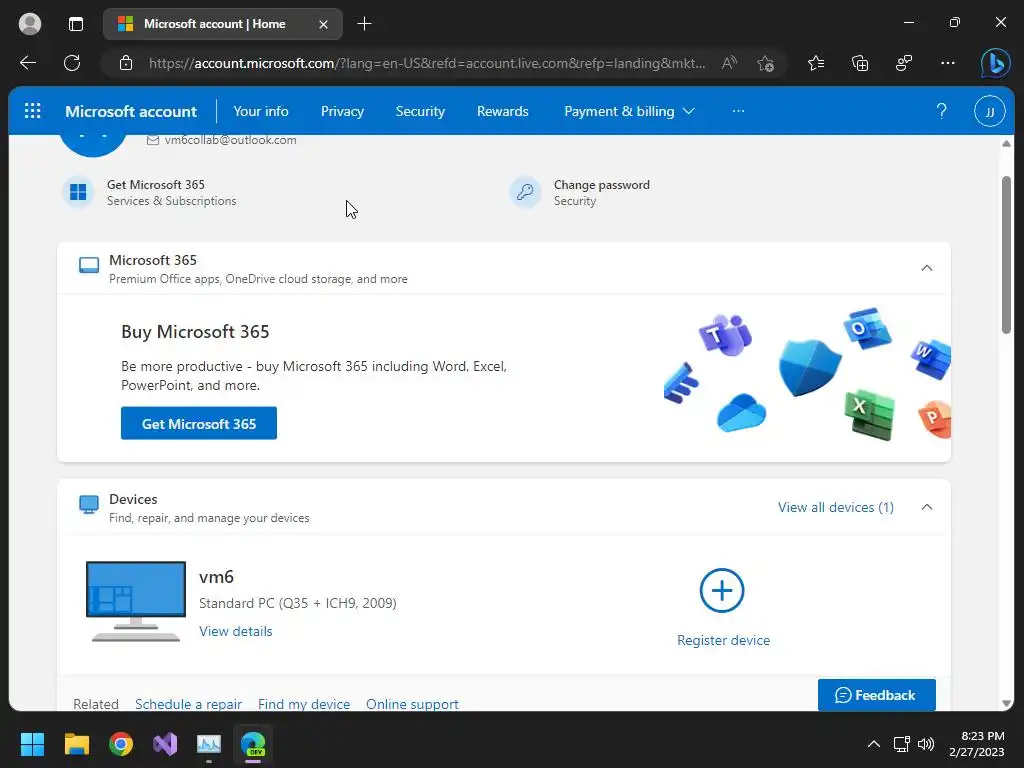Open browser Collections
This screenshot has height=768, width=1024.
click(860, 63)
